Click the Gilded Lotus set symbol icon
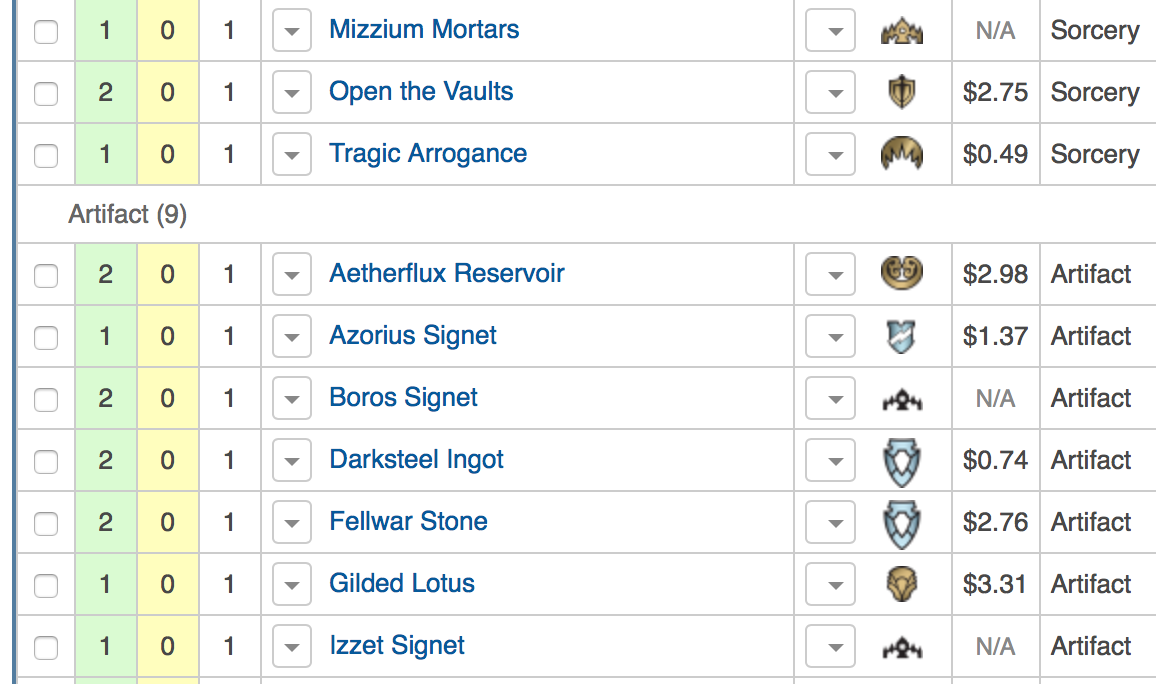Viewport: 1156px width, 684px height. coord(901,584)
